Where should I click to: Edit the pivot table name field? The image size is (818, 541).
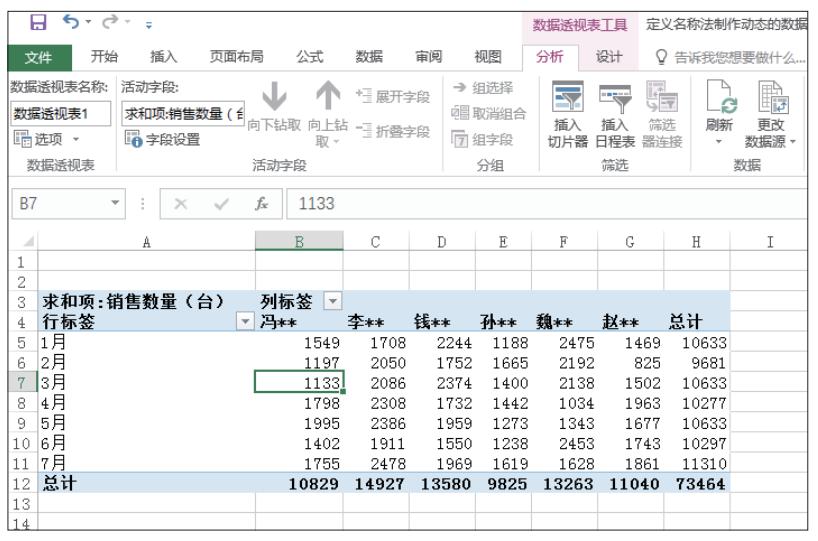click(61, 113)
